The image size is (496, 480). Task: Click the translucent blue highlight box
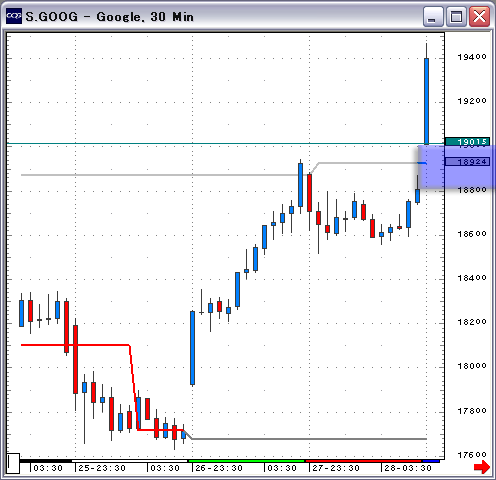pyautogui.click(x=456, y=167)
